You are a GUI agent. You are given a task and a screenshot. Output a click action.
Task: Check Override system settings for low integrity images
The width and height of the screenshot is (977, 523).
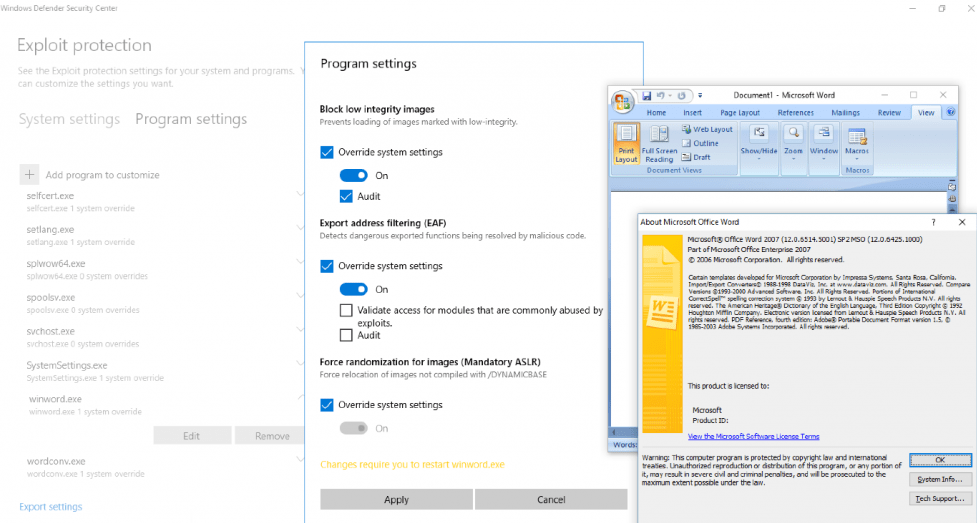pyautogui.click(x=326, y=152)
